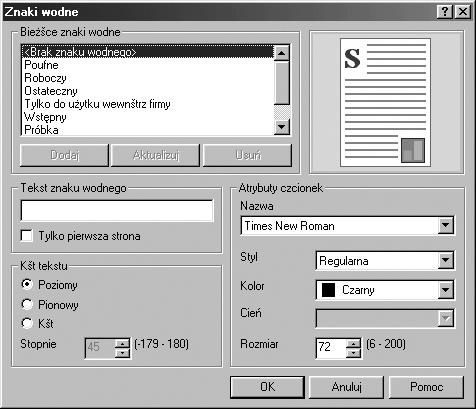Click the Stopnie degrees field

click(x=100, y=348)
